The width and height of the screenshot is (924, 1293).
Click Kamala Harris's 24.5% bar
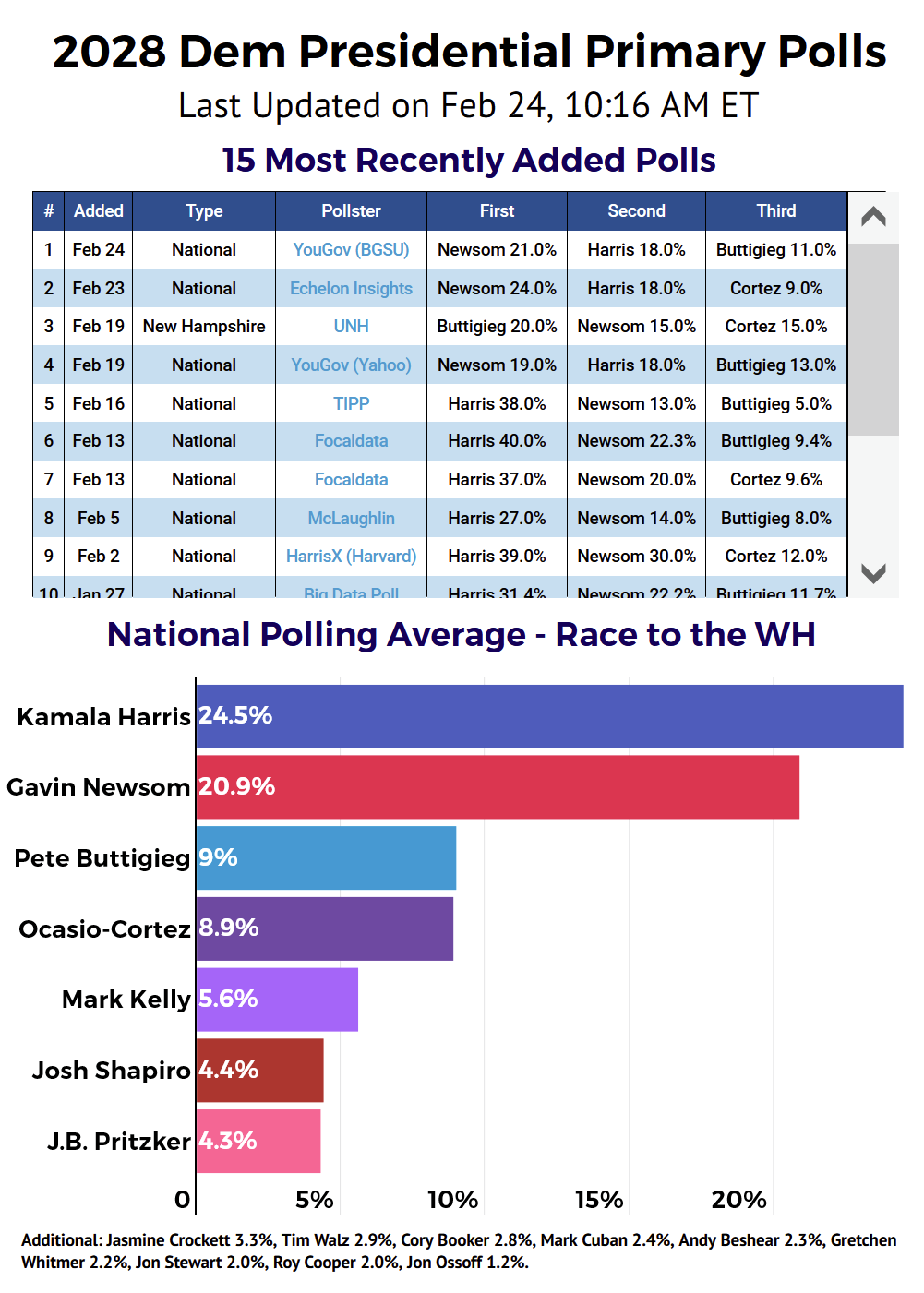(549, 716)
